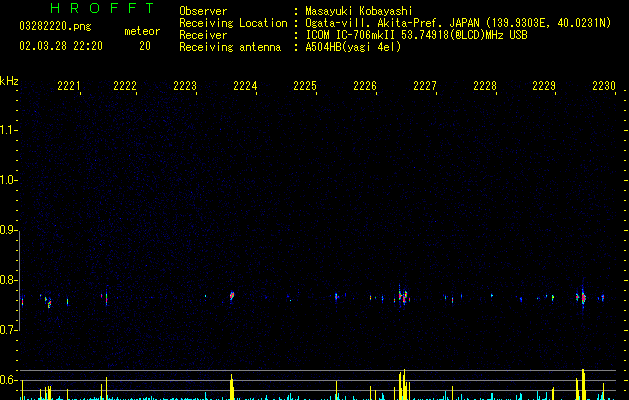This screenshot has width=629, height=400.
Task: Click the strong echo cluster before 2227
Action: tap(403, 297)
